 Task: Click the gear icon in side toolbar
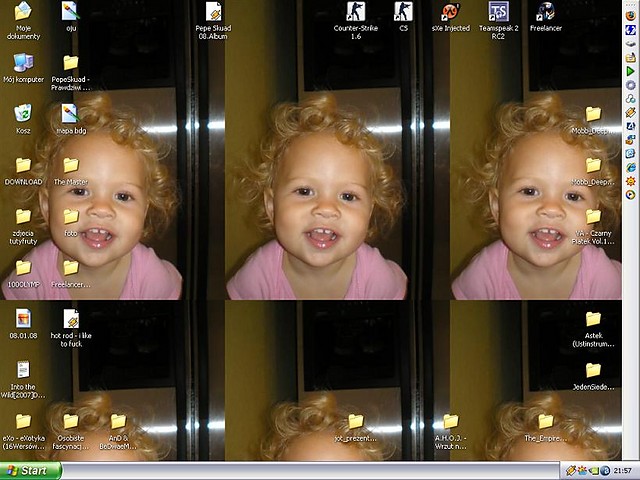pyautogui.click(x=631, y=85)
